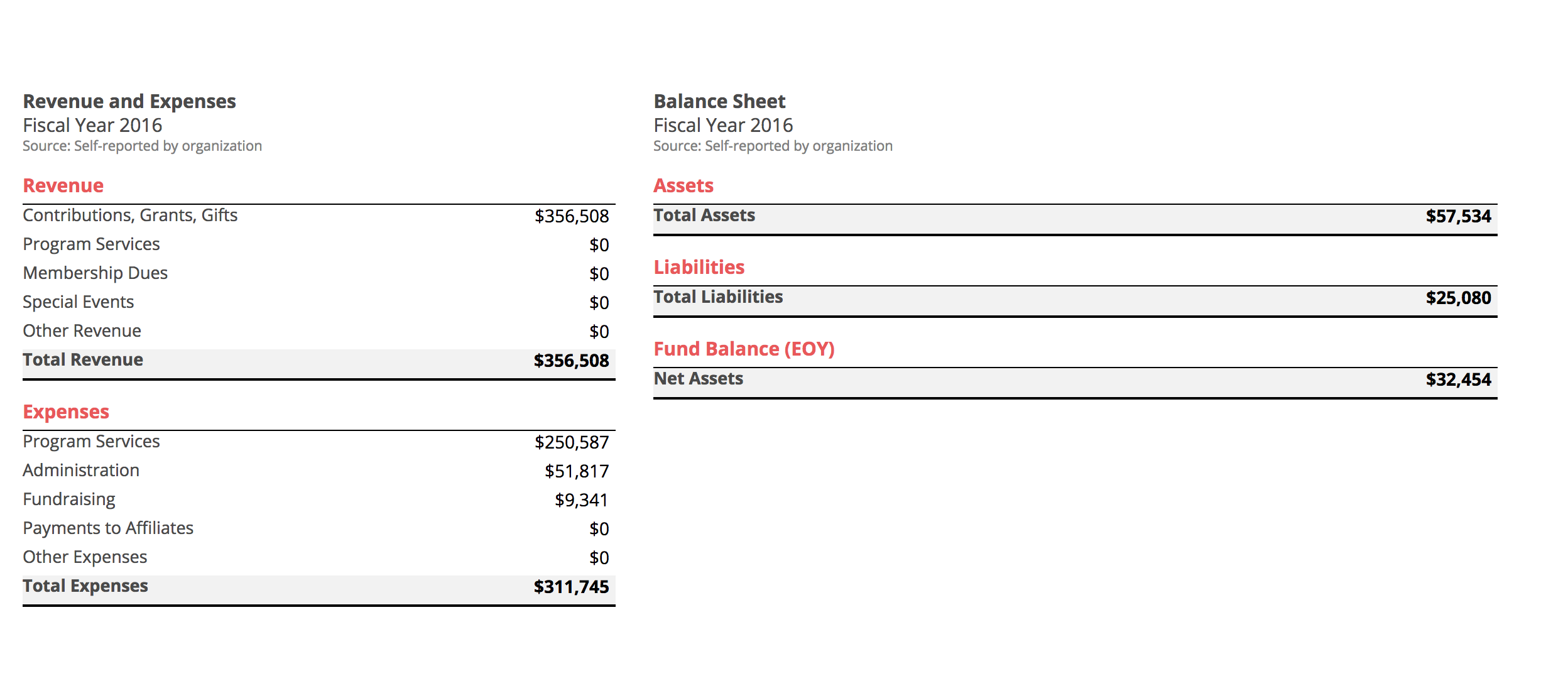Viewport: 1568px width, 676px height.
Task: Click the Balance Sheet heading
Action: [719, 101]
